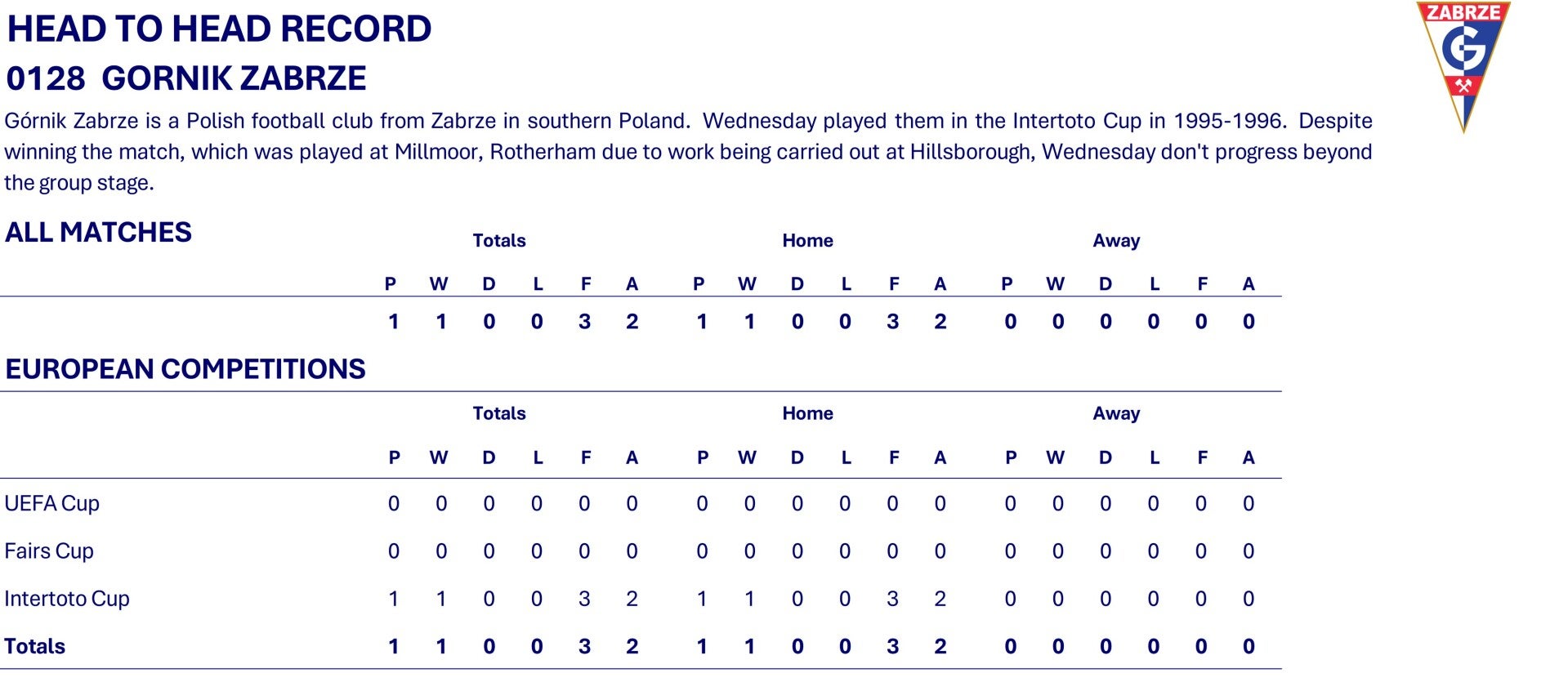Click Away column header in All Matches

[1116, 241]
